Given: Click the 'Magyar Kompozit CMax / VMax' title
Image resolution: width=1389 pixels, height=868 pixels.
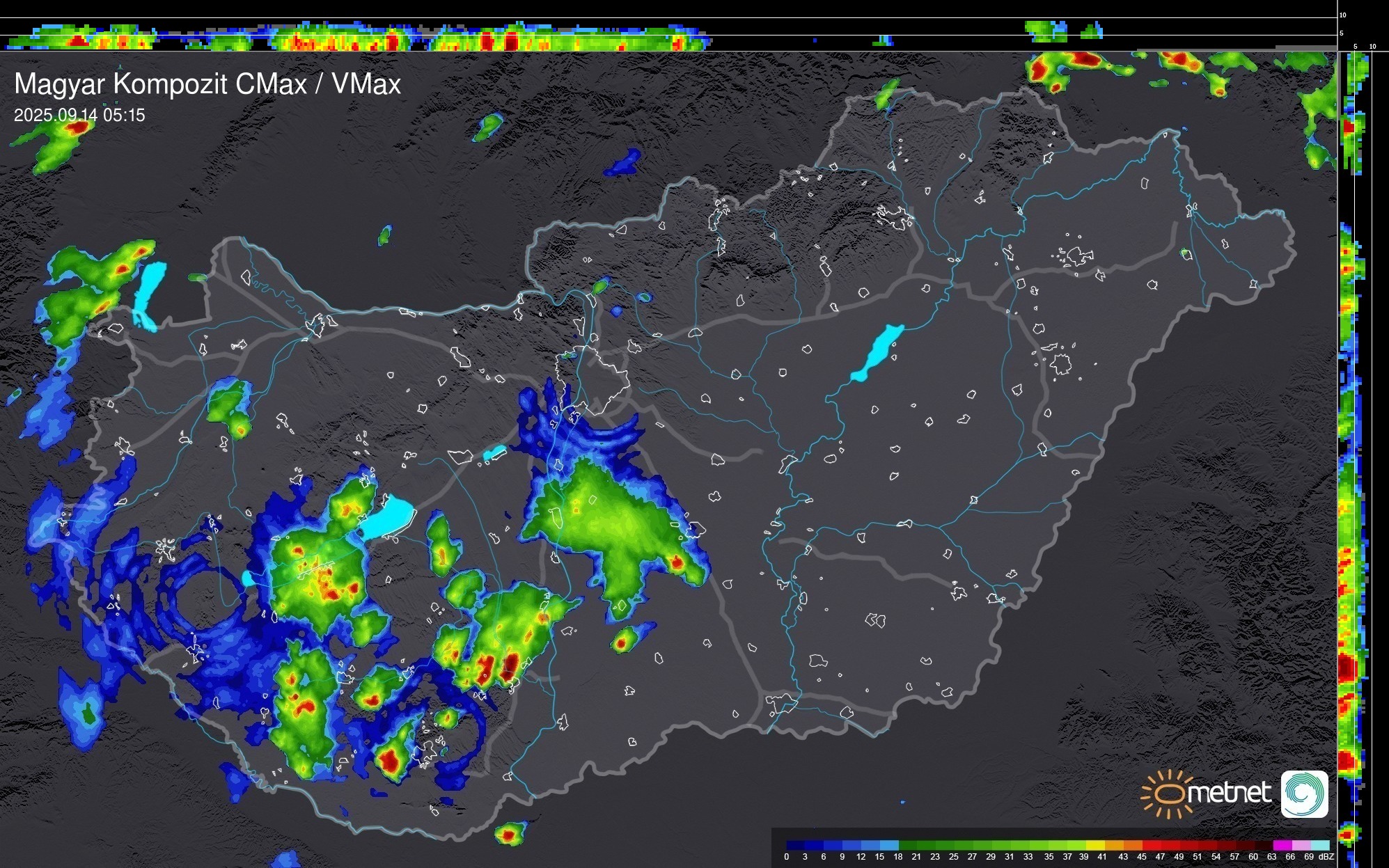Looking at the screenshot, I should 207,84.
